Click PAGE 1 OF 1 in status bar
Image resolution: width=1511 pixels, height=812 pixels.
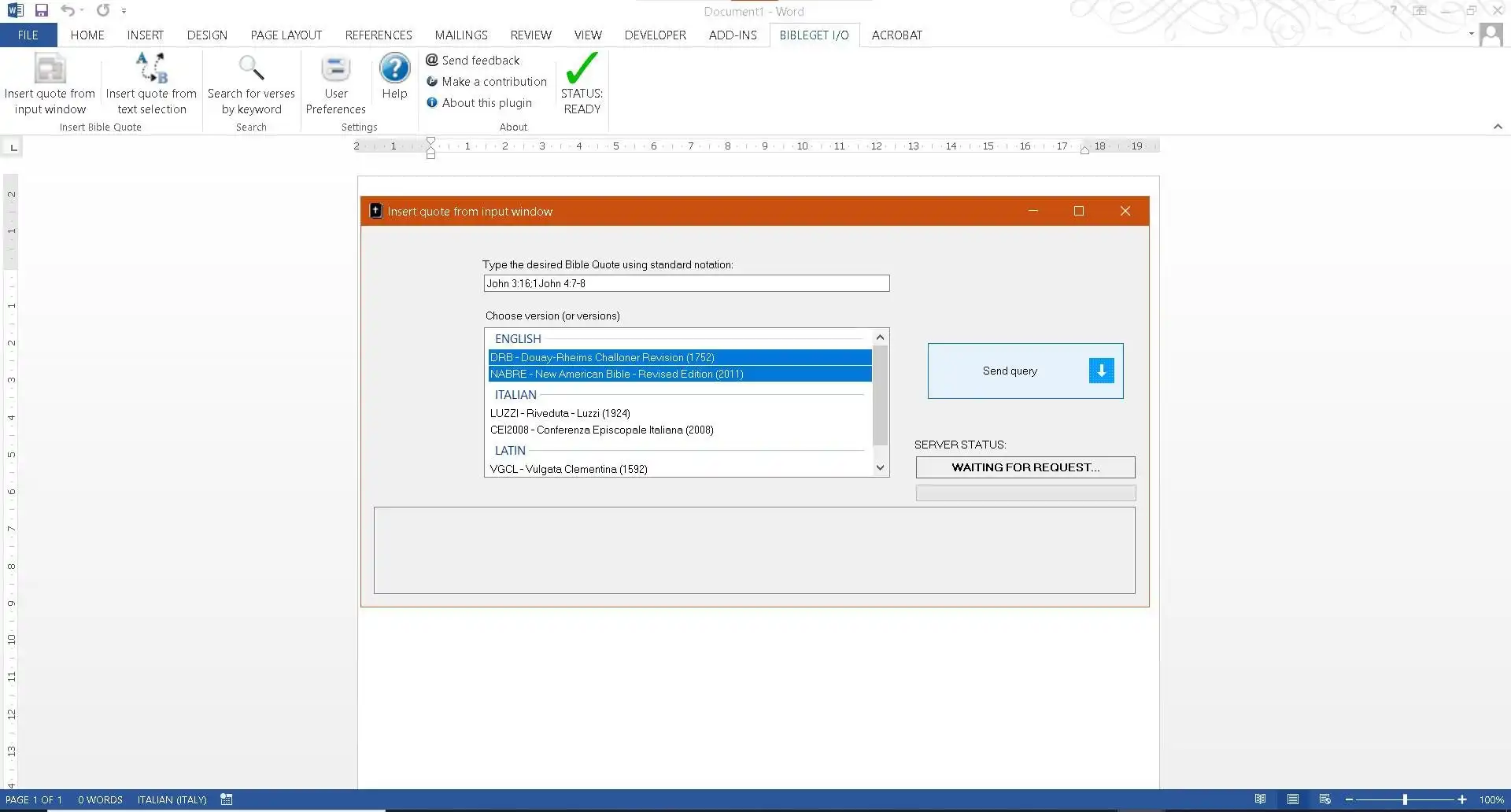34,799
